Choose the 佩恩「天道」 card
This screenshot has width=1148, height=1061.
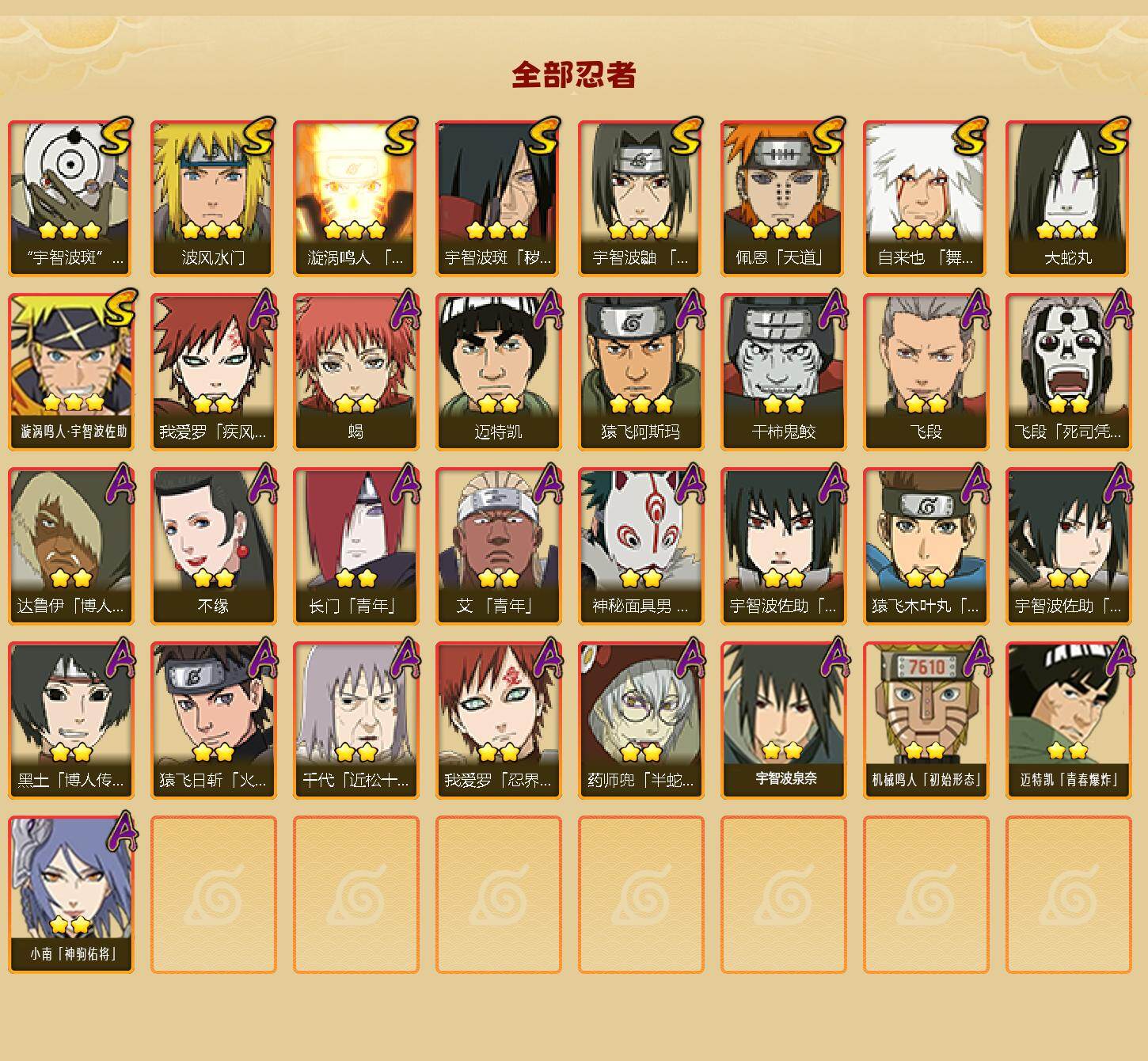click(x=783, y=198)
